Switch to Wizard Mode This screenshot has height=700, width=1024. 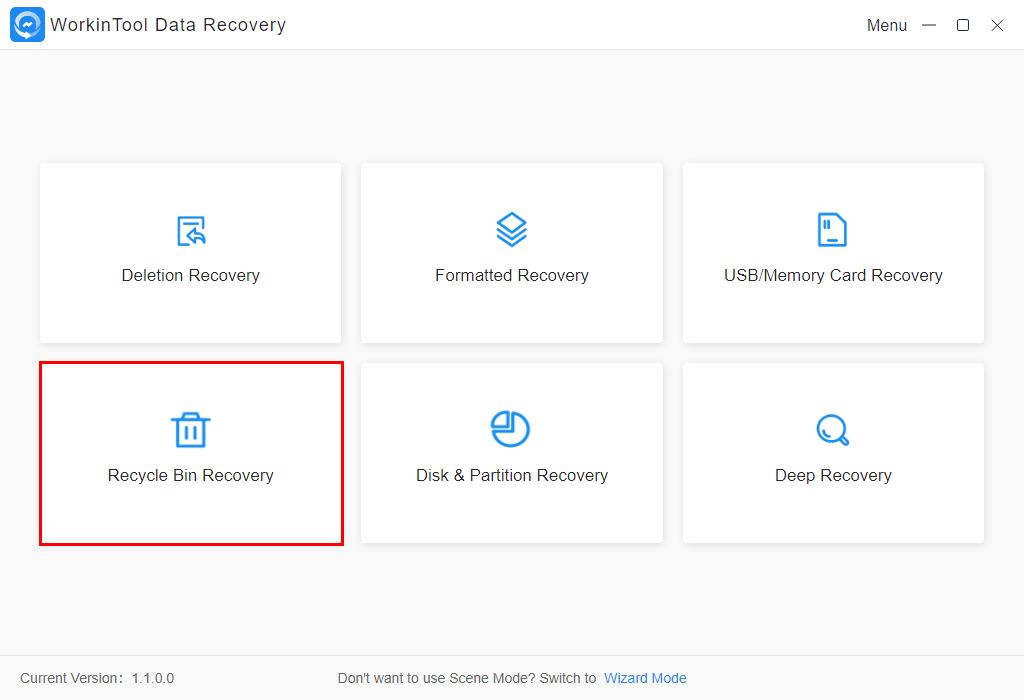coord(645,678)
